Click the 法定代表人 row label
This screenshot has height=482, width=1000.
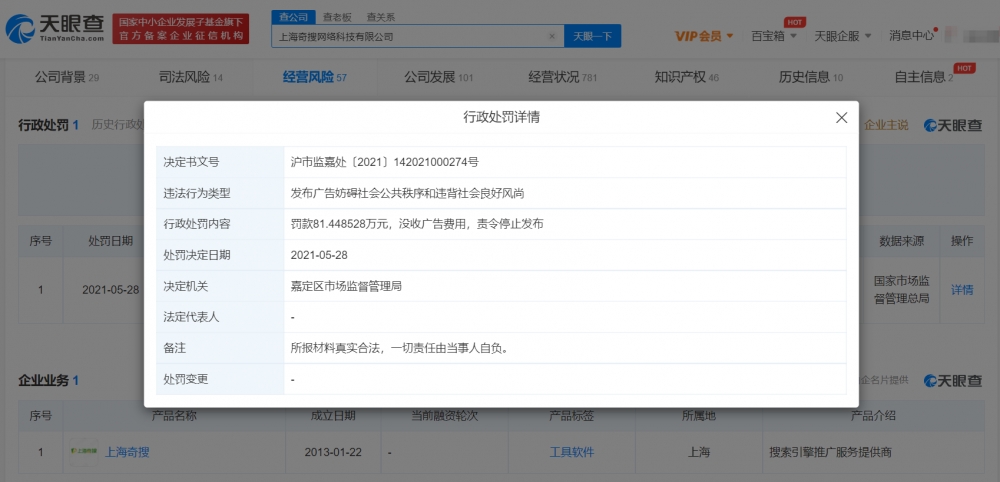[191, 318]
